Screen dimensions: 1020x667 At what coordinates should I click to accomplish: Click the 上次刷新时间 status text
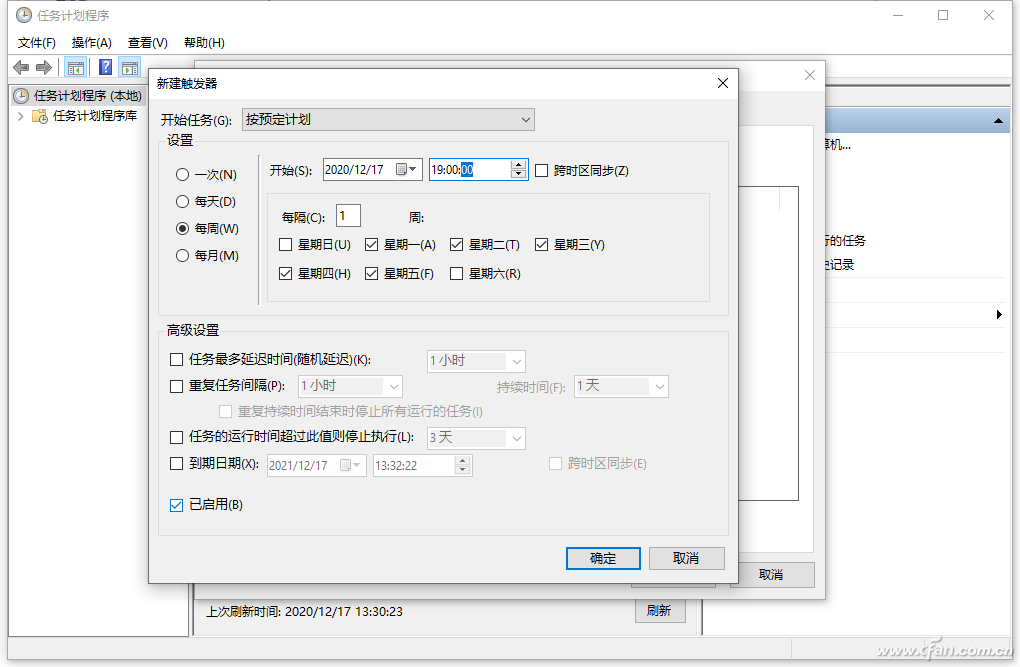pyautogui.click(x=304, y=612)
